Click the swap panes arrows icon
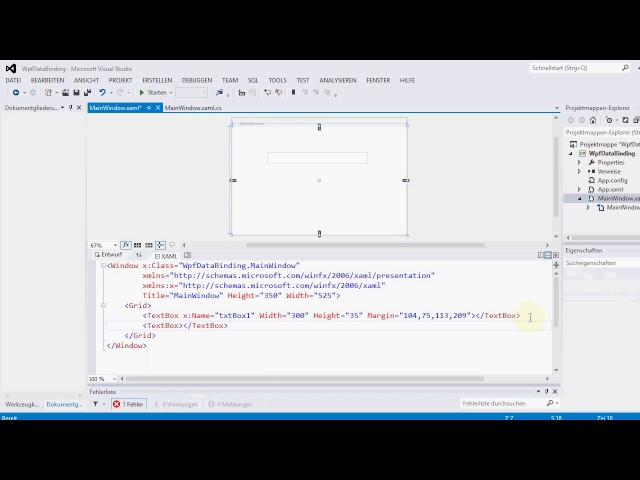Image resolution: width=640 pixels, height=480 pixels. 139,255
